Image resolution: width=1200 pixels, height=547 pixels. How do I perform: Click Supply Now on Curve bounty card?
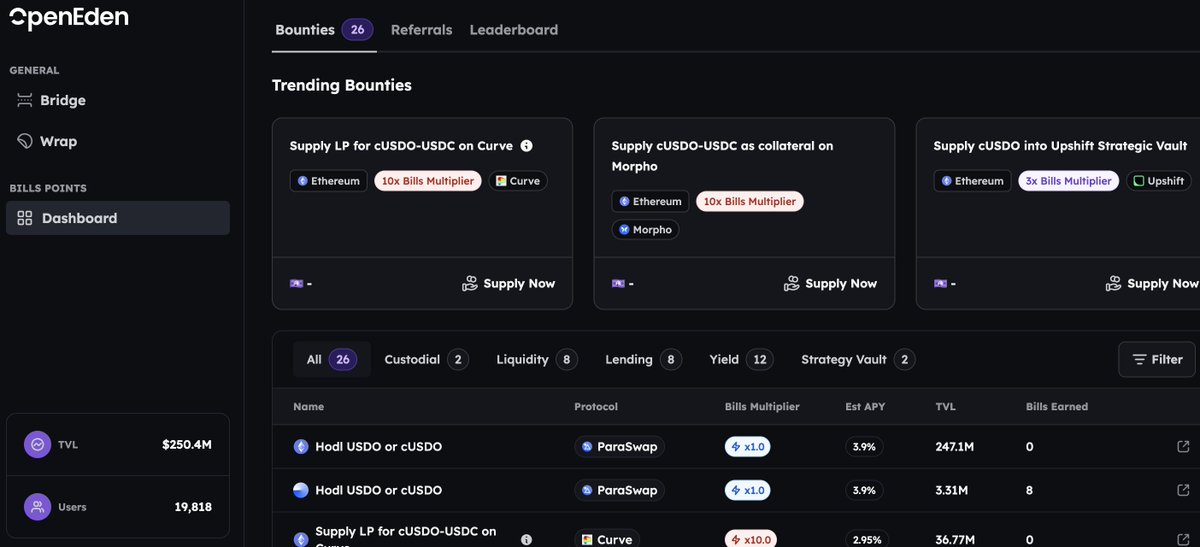click(508, 284)
